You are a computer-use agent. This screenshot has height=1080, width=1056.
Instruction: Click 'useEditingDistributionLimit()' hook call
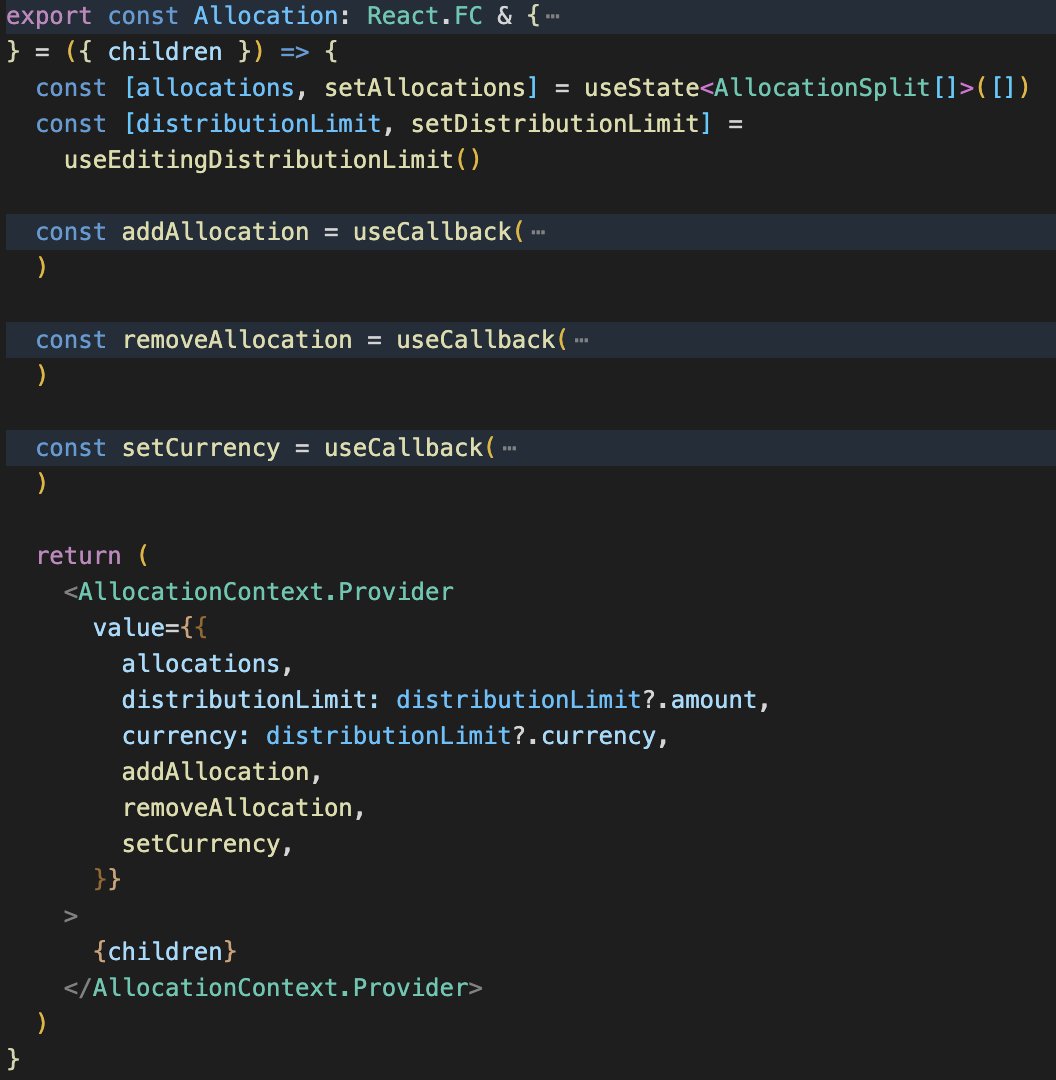pos(272,160)
